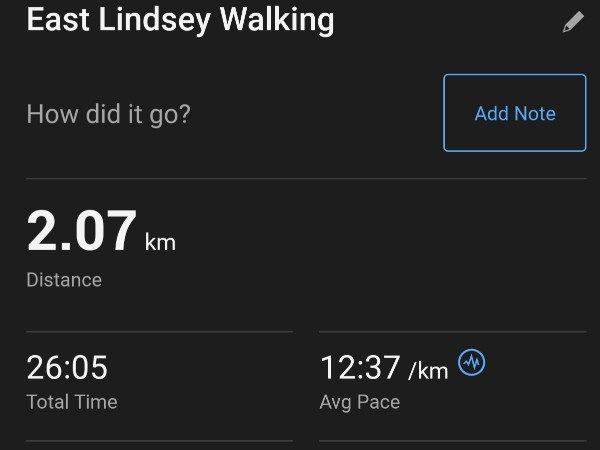Tap the Distance label
The image size is (600, 450).
click(64, 280)
